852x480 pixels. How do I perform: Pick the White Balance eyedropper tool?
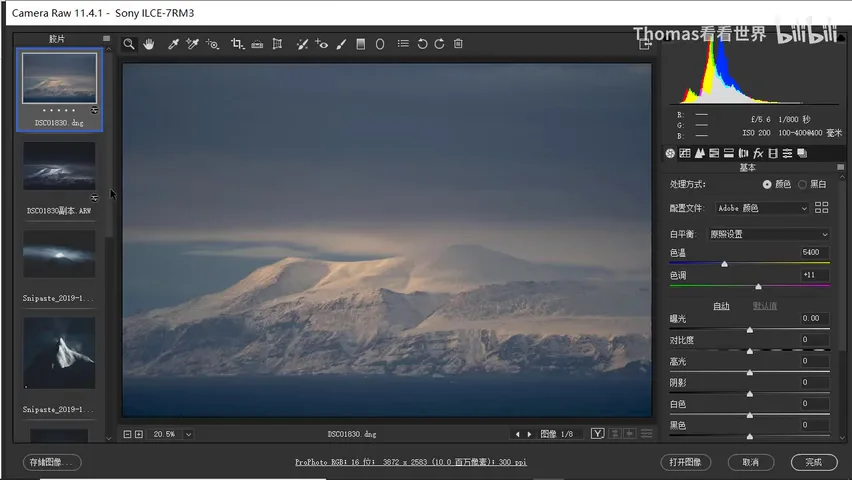point(173,44)
